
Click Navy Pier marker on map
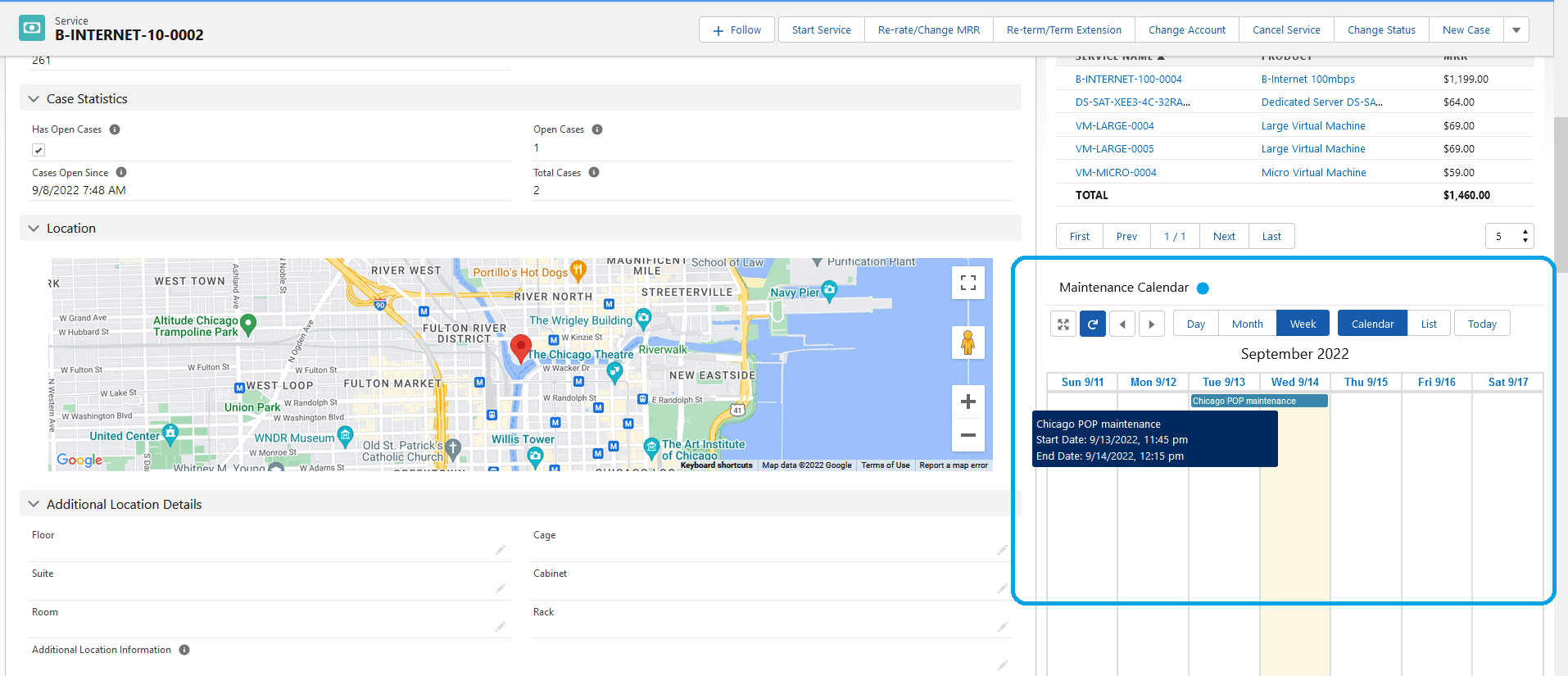[x=829, y=290]
